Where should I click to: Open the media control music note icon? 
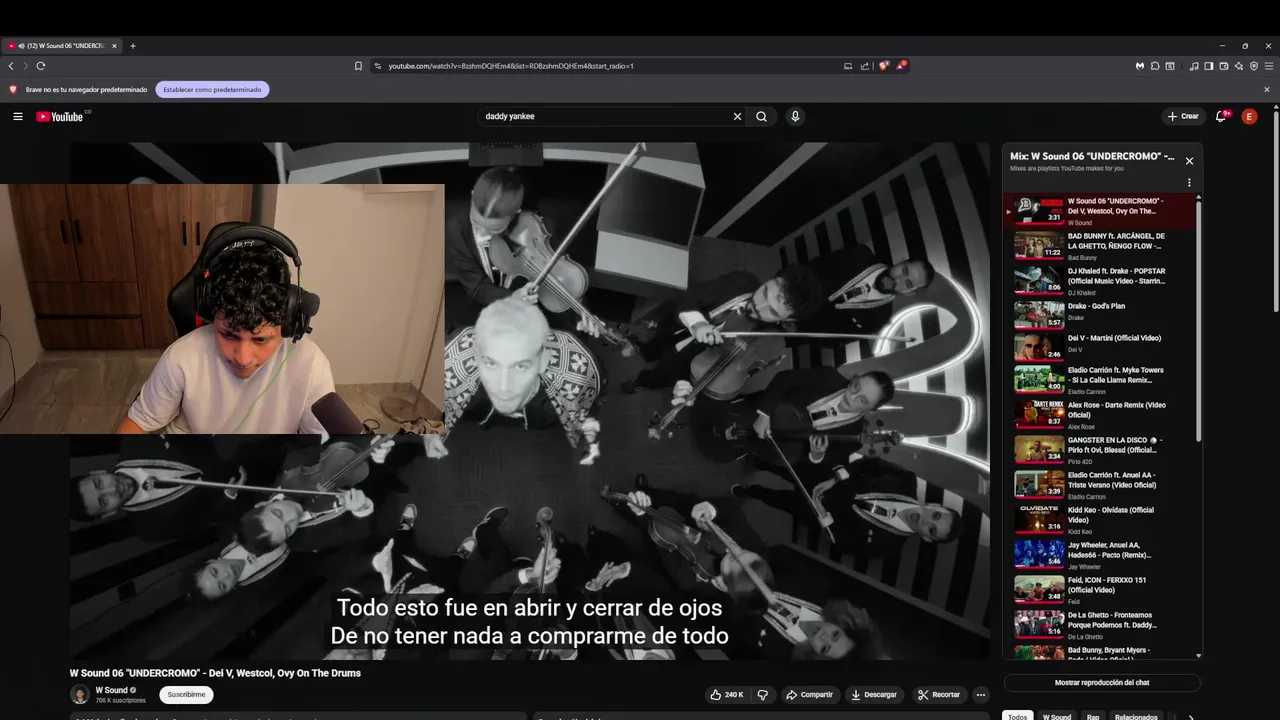point(1194,66)
